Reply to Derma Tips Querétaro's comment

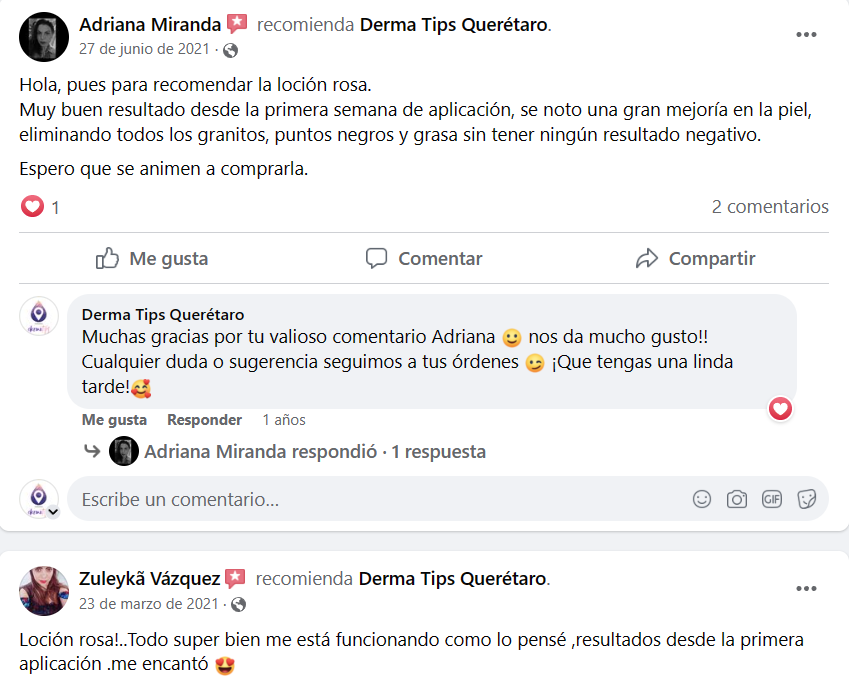(204, 420)
